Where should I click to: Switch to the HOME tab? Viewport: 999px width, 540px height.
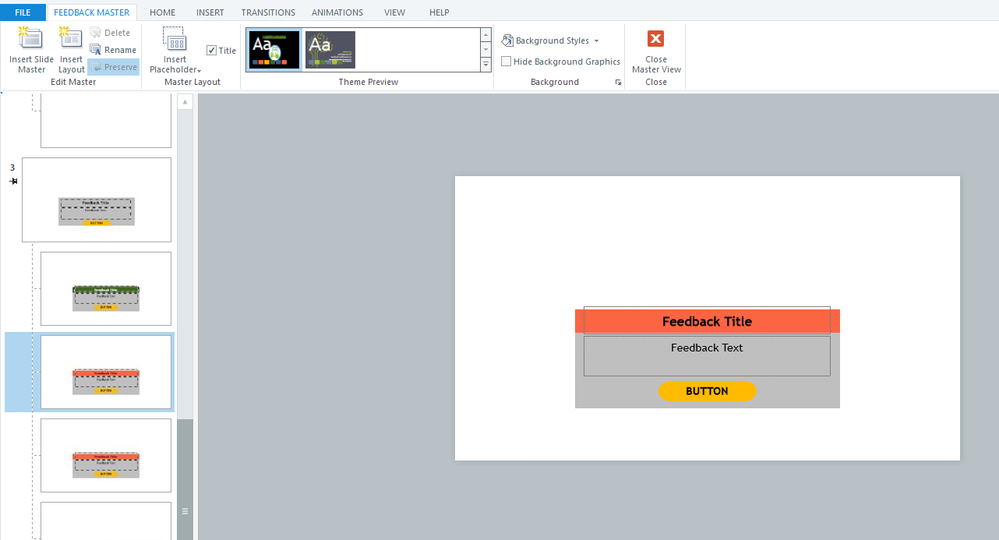(162, 12)
